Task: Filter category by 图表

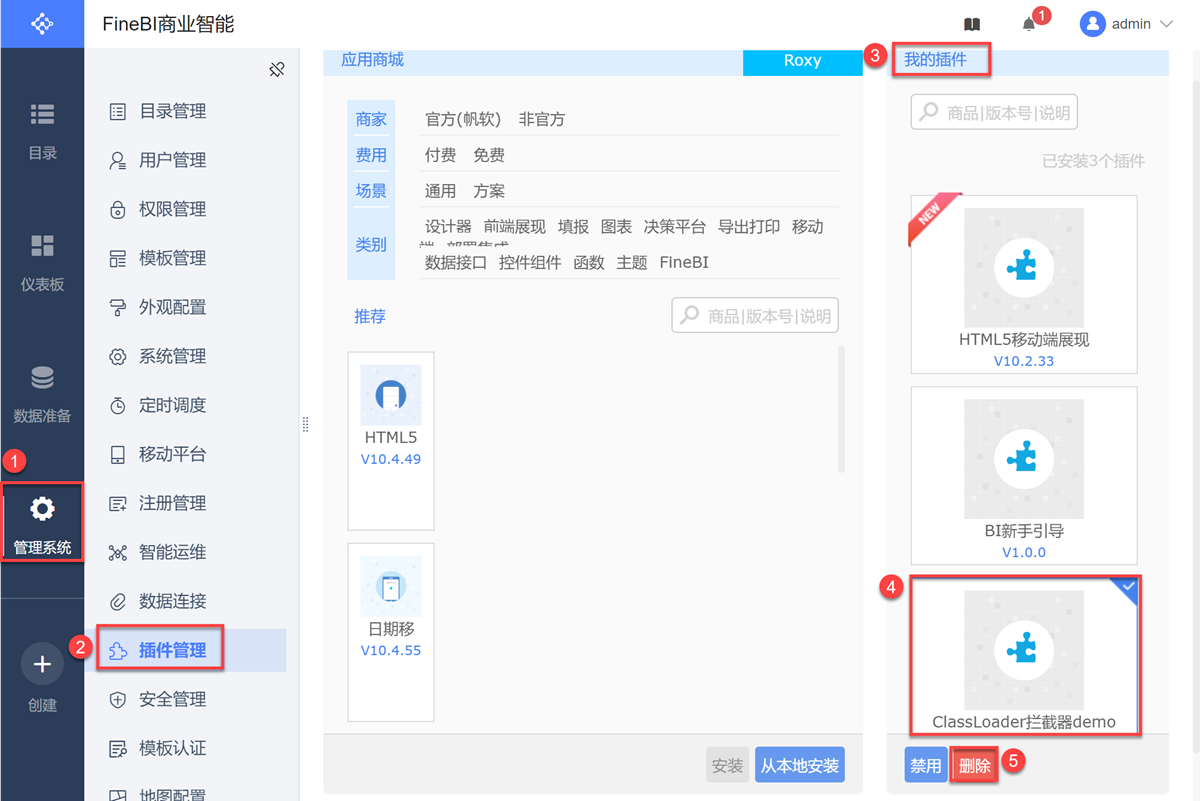Action: (x=616, y=227)
